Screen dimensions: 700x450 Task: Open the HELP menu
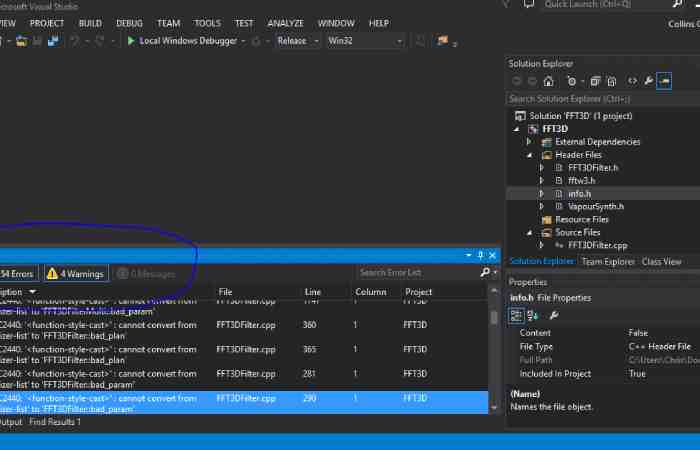[379, 23]
